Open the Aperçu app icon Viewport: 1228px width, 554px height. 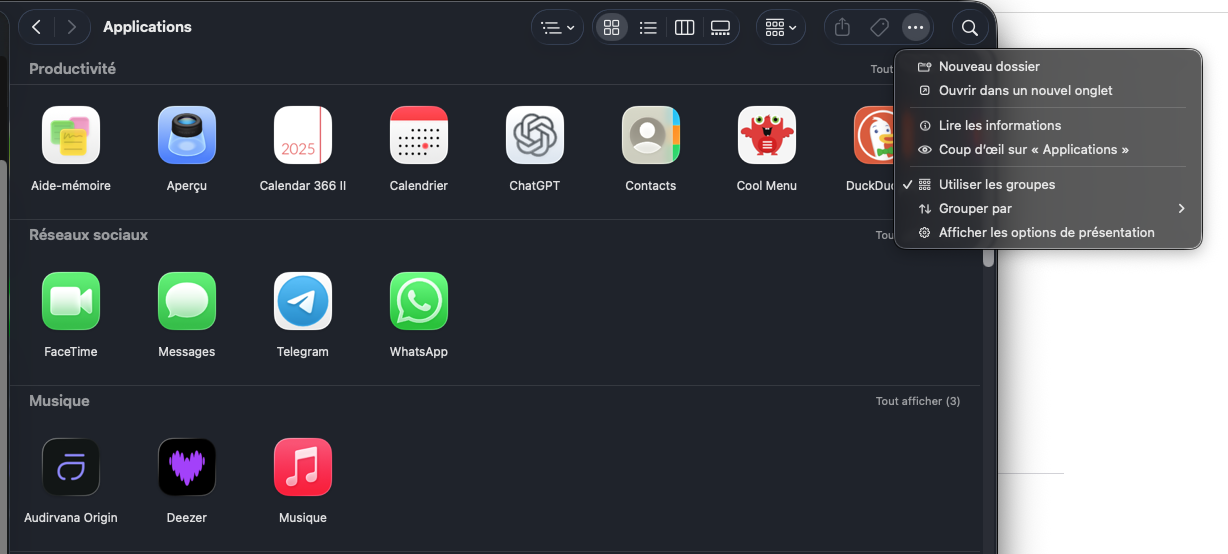(x=187, y=135)
